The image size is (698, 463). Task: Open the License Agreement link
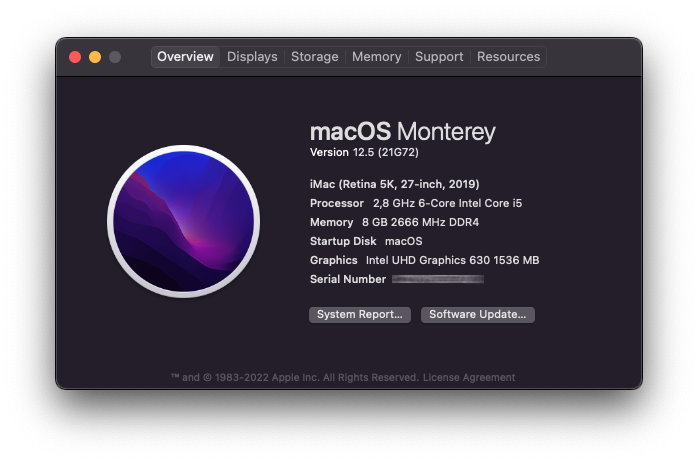[x=469, y=378]
